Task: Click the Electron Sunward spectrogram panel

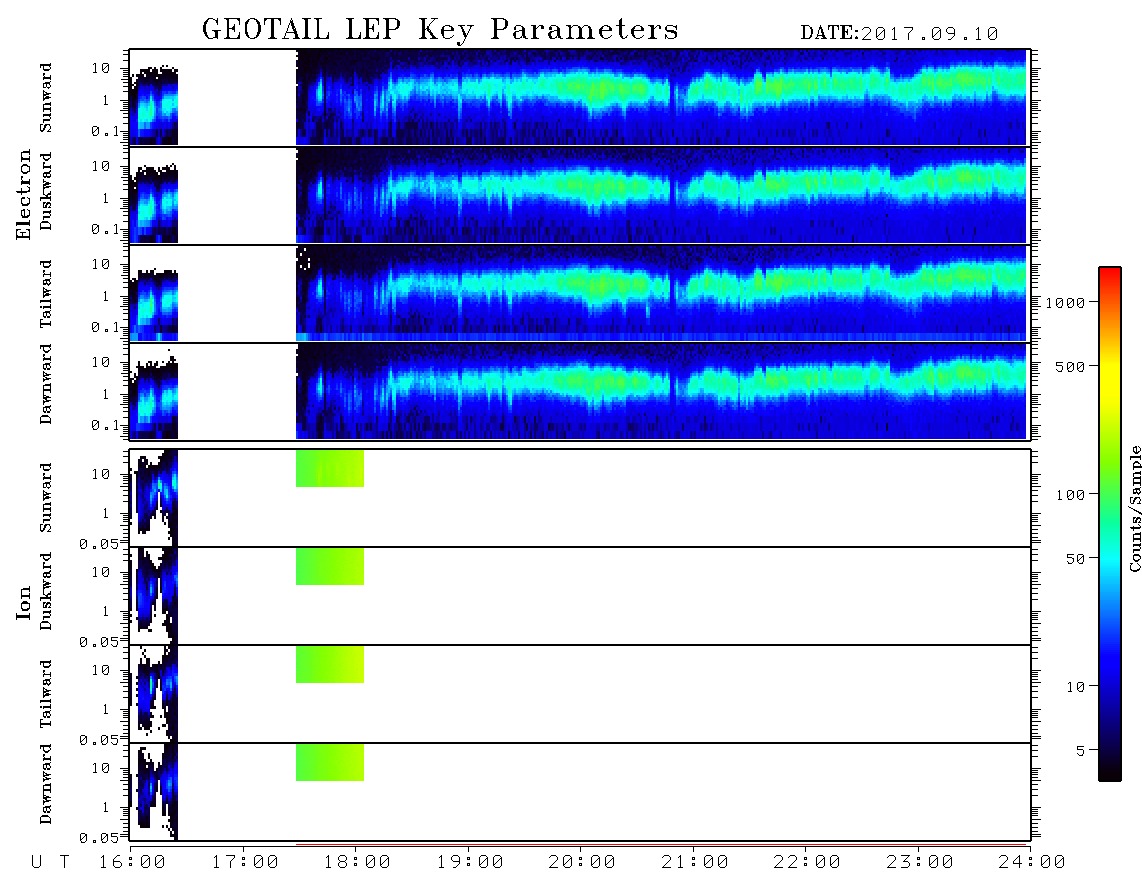Action: tap(580, 97)
